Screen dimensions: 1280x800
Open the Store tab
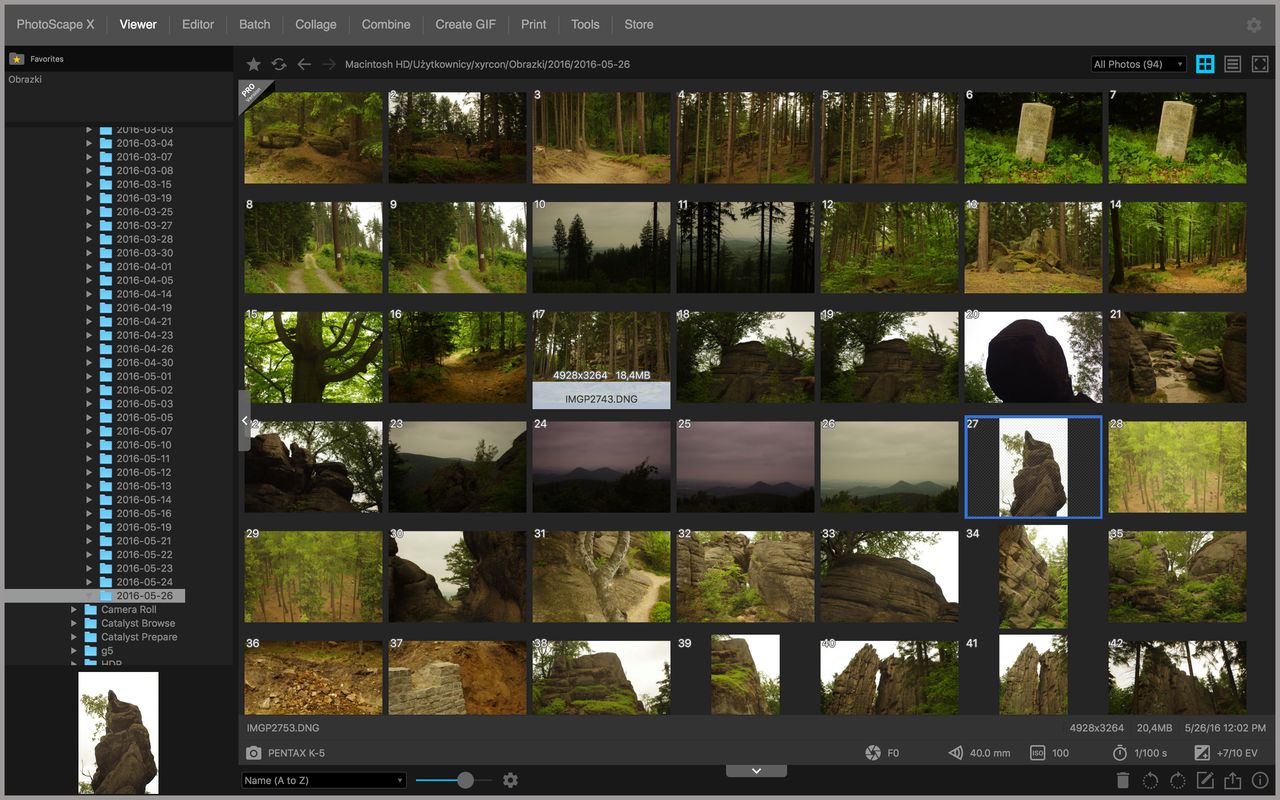click(639, 24)
